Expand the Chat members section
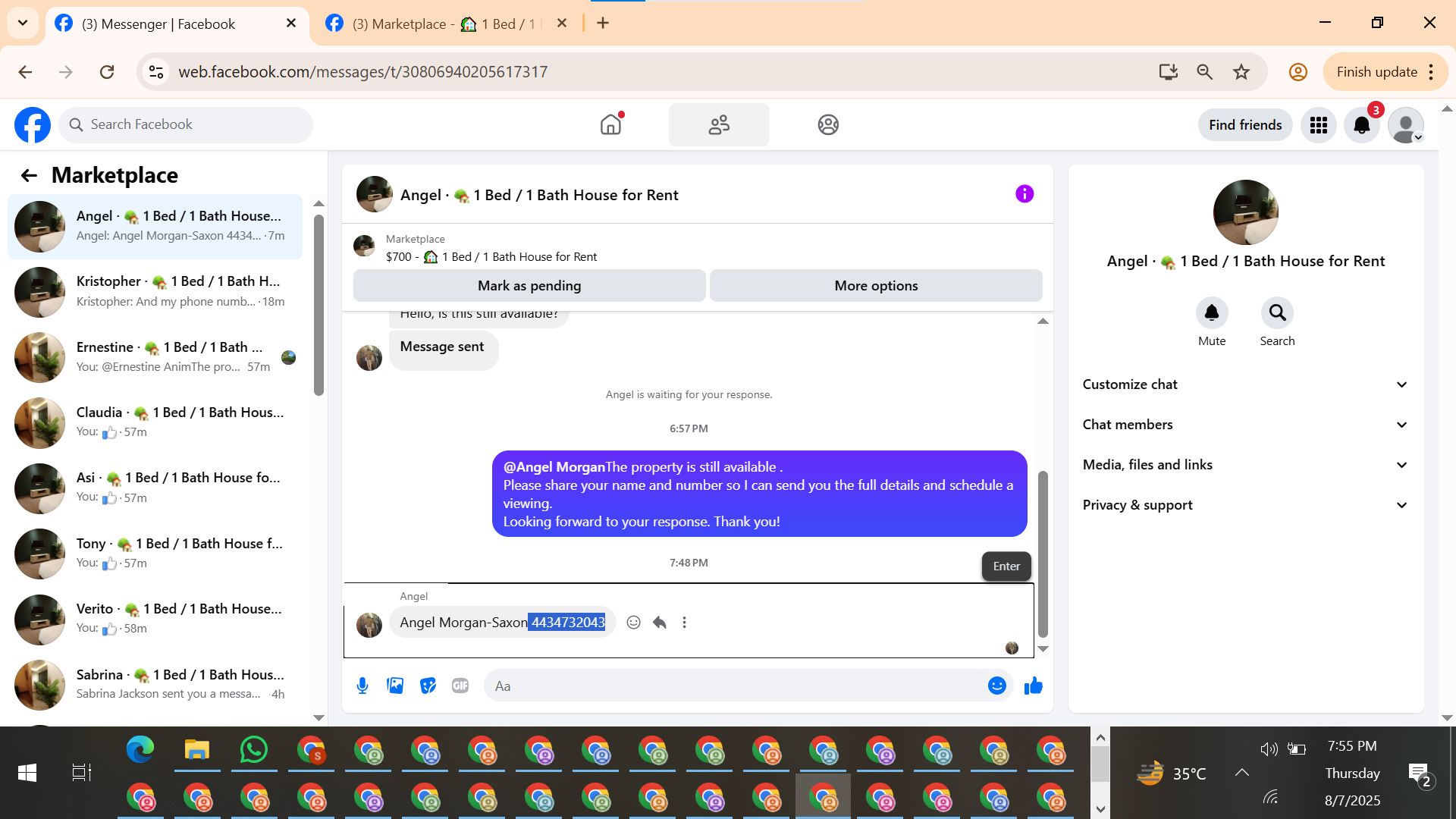Screen dimensions: 1456x819 1245,425
